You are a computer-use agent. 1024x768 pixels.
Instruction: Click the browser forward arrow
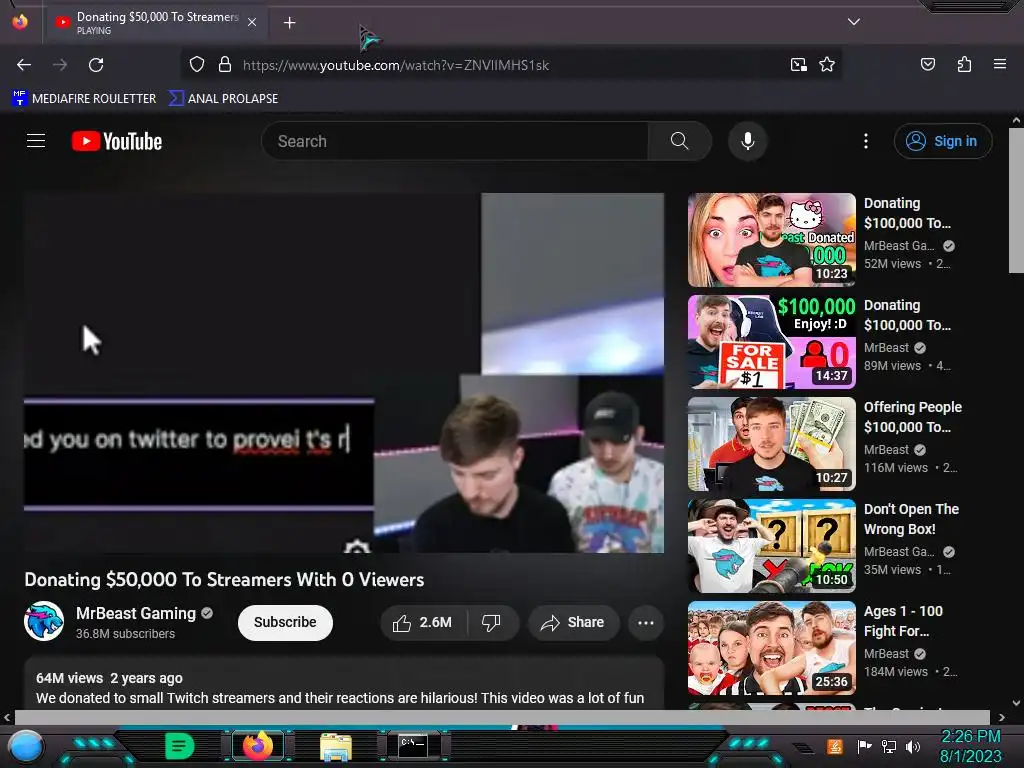pos(60,65)
